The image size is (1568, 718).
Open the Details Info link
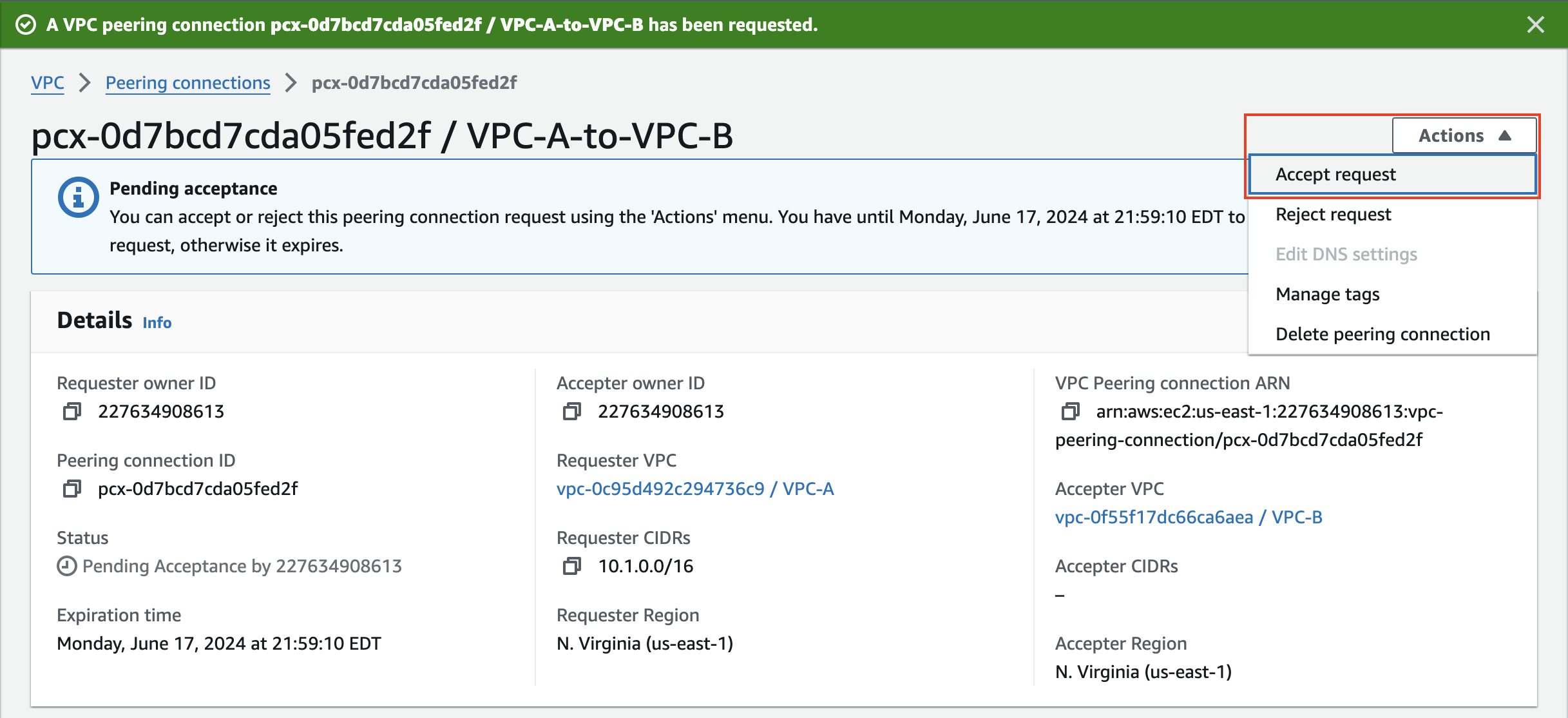[x=157, y=322]
